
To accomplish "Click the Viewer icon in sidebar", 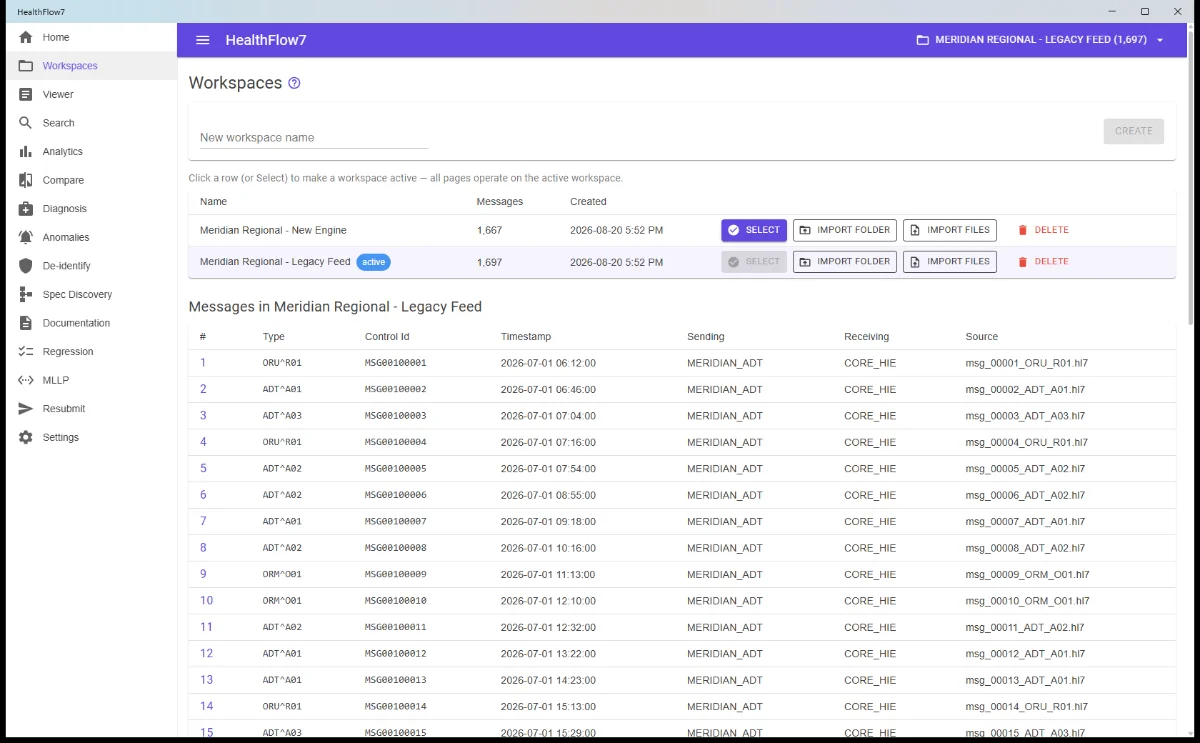I will pos(26,94).
